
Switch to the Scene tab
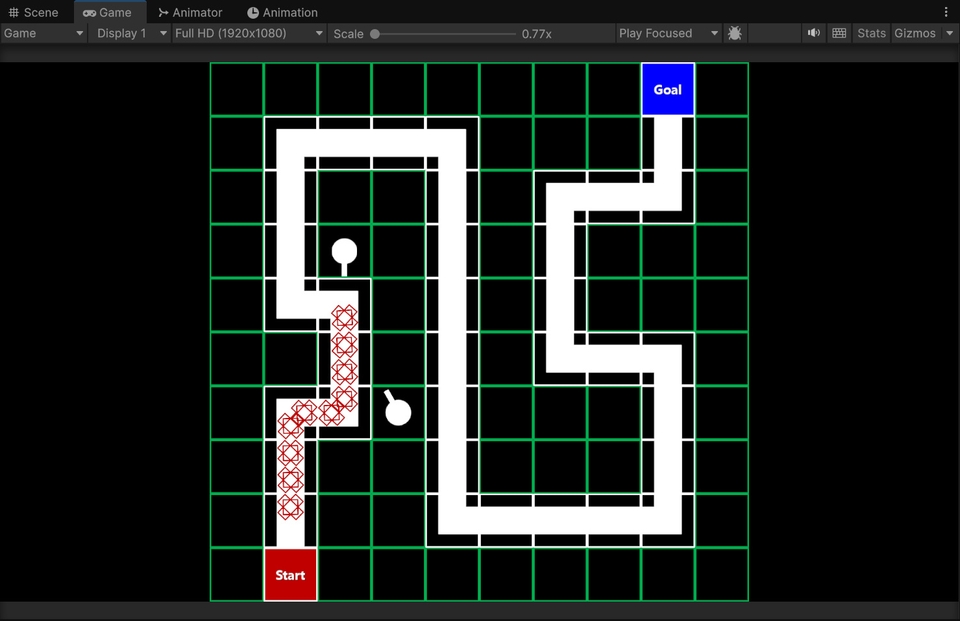34,12
